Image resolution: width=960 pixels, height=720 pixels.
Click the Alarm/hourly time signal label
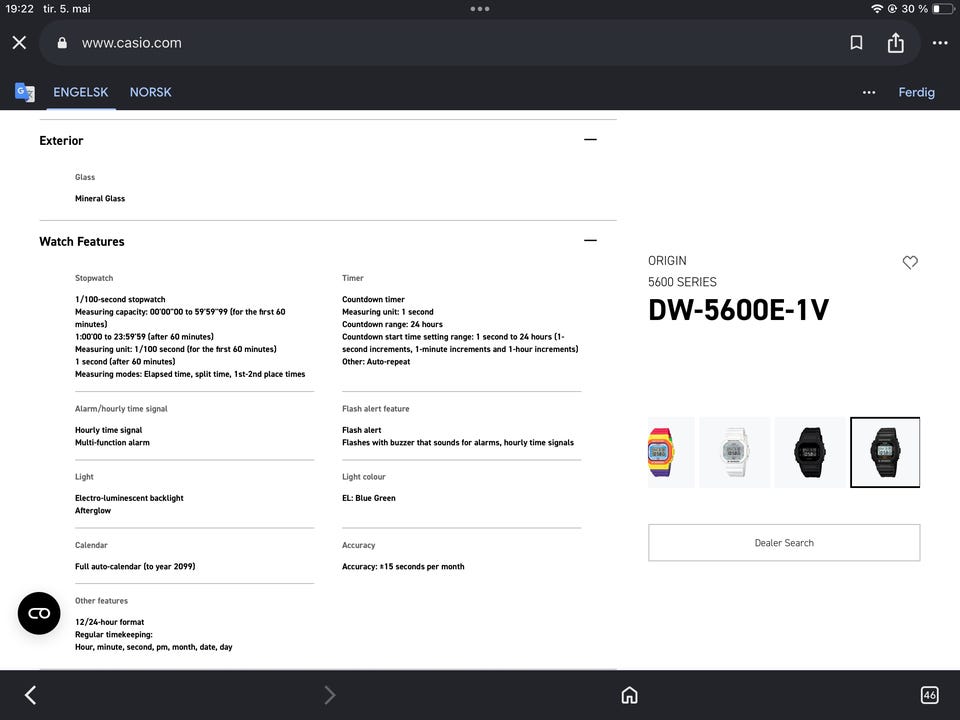coord(121,408)
